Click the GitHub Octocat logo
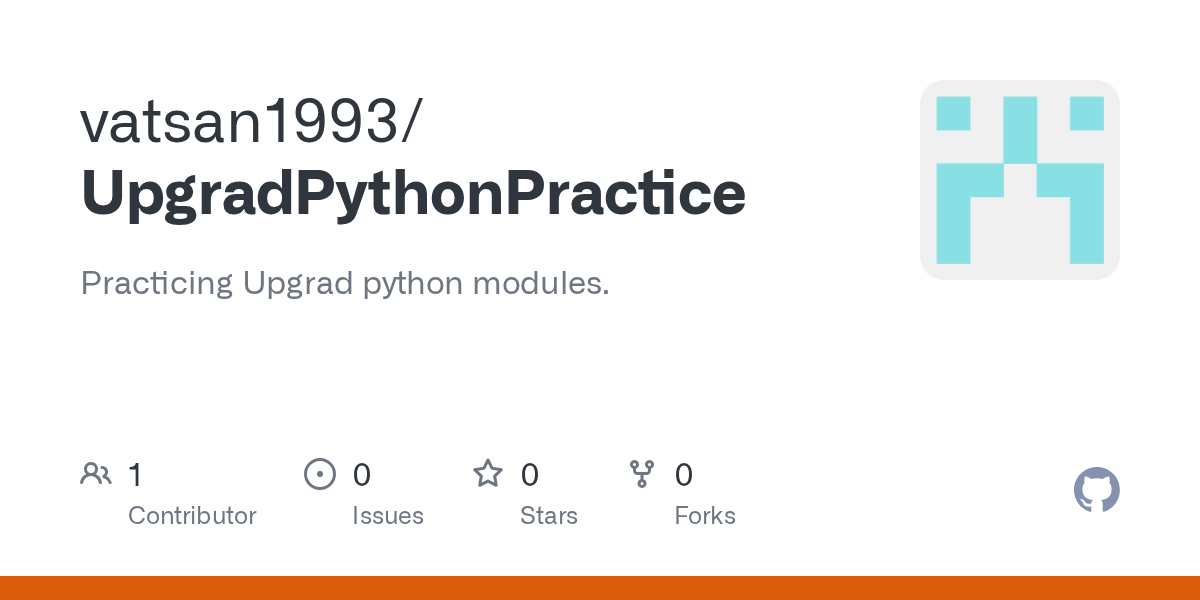Image resolution: width=1200 pixels, height=600 pixels. tap(1096, 490)
